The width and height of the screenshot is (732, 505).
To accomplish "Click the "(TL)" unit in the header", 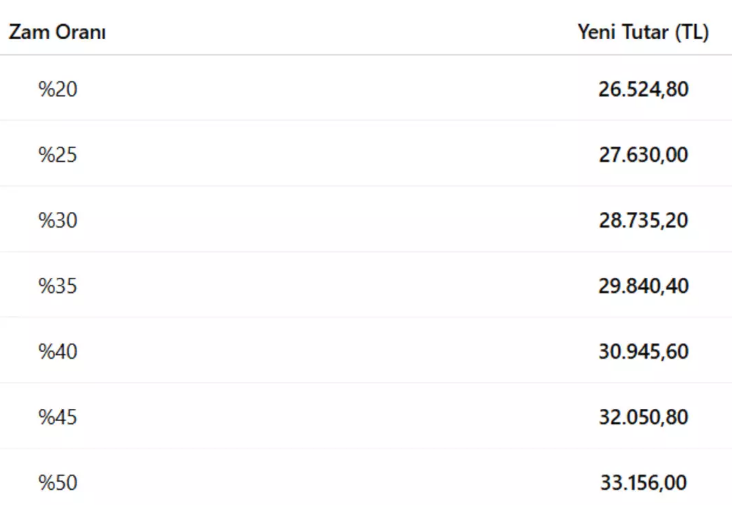I will point(691,32).
